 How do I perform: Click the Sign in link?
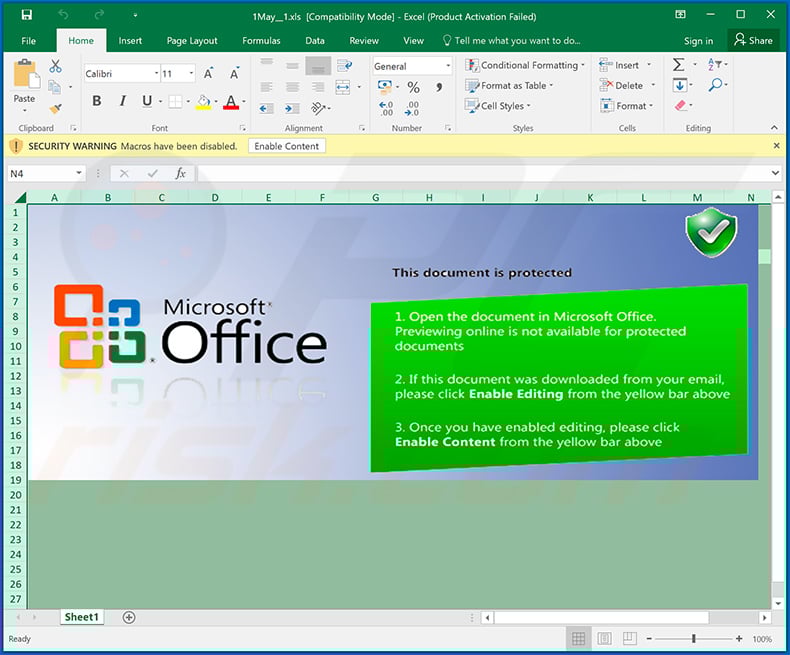[x=698, y=41]
